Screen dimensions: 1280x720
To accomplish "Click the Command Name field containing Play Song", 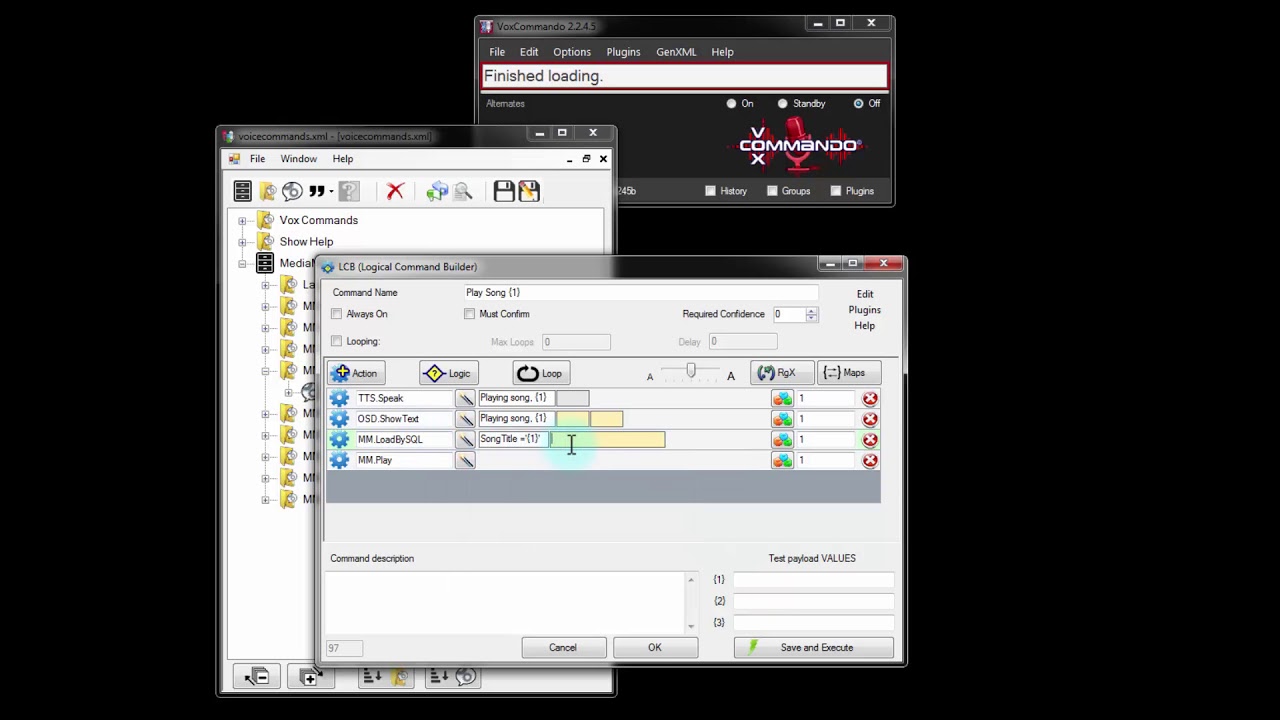I will [x=640, y=293].
